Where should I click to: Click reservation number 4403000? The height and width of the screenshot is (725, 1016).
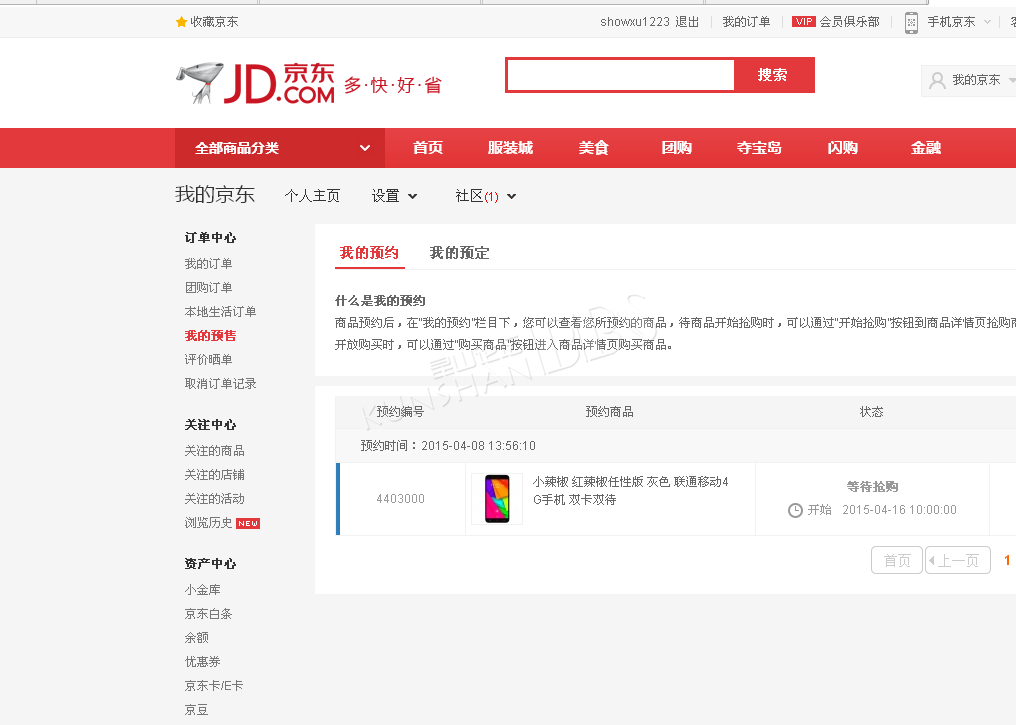click(x=400, y=499)
